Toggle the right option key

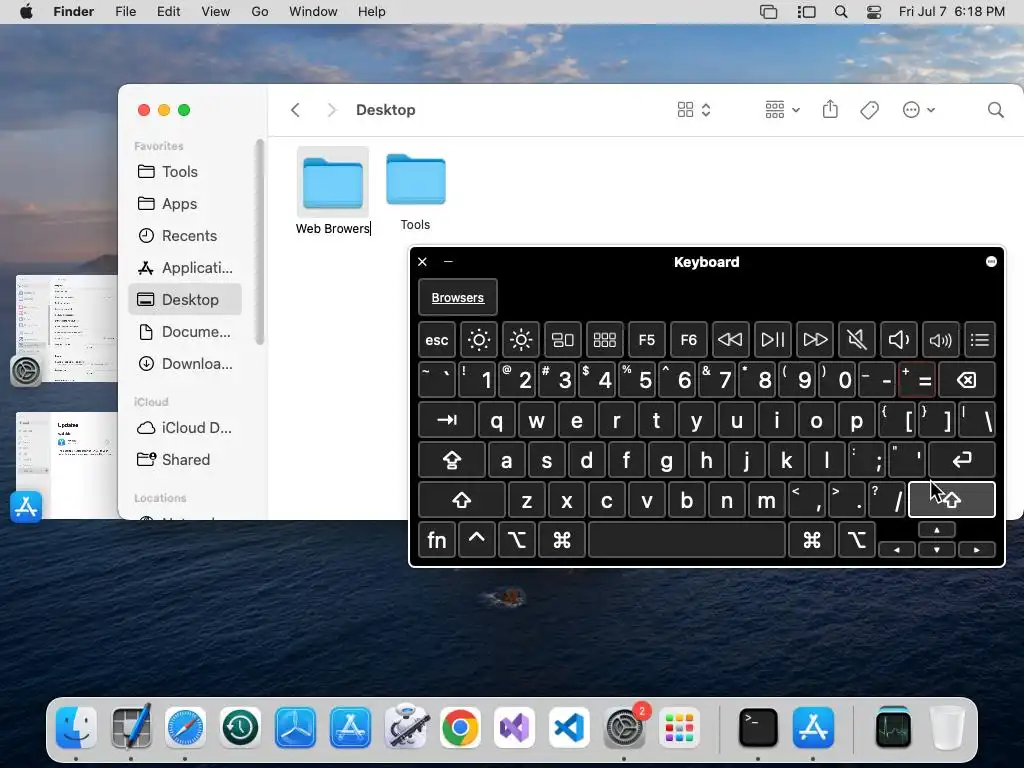point(857,540)
